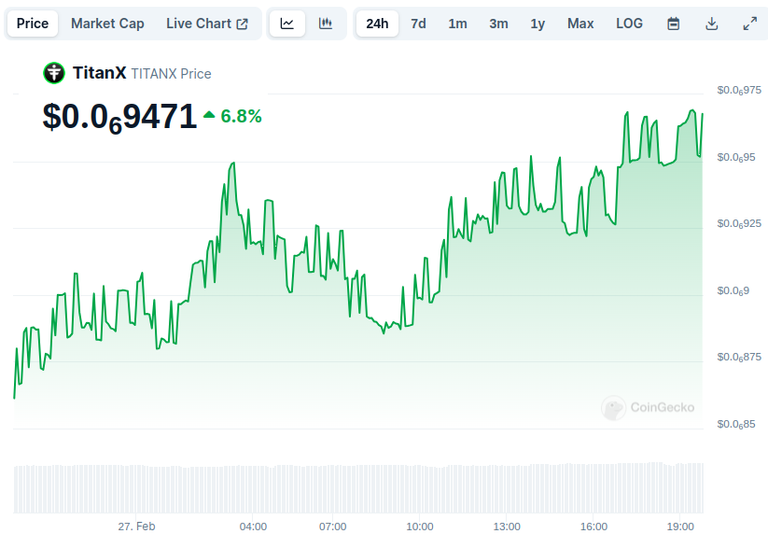
Task: Click the 27. Feb x-axis label
Action: [136, 526]
